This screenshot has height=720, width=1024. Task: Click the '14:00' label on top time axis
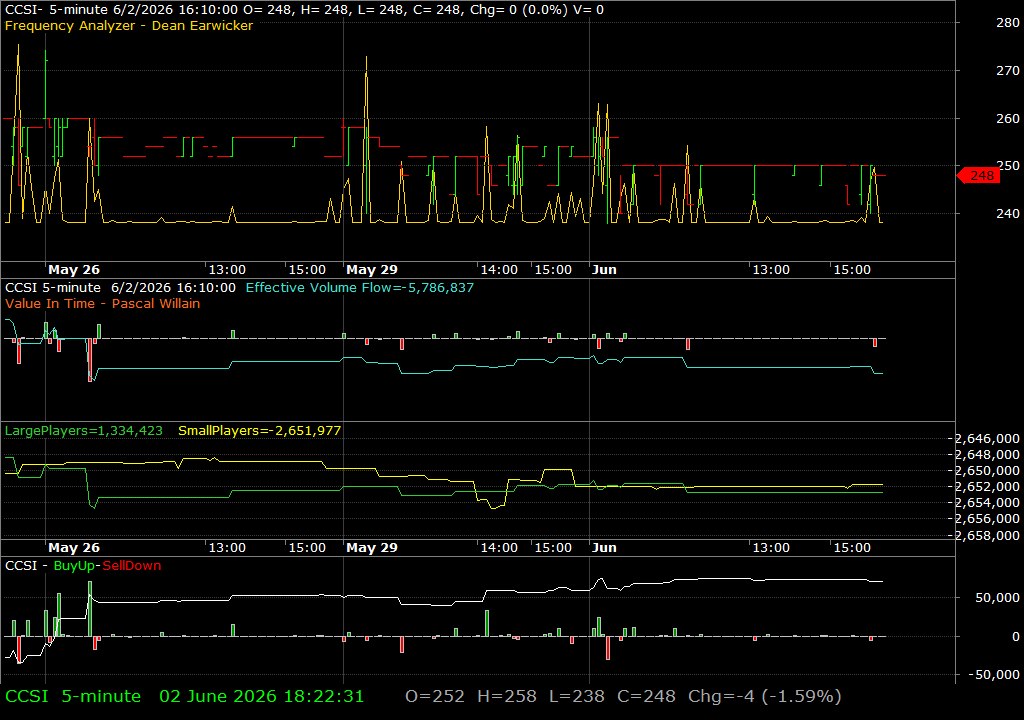point(499,269)
